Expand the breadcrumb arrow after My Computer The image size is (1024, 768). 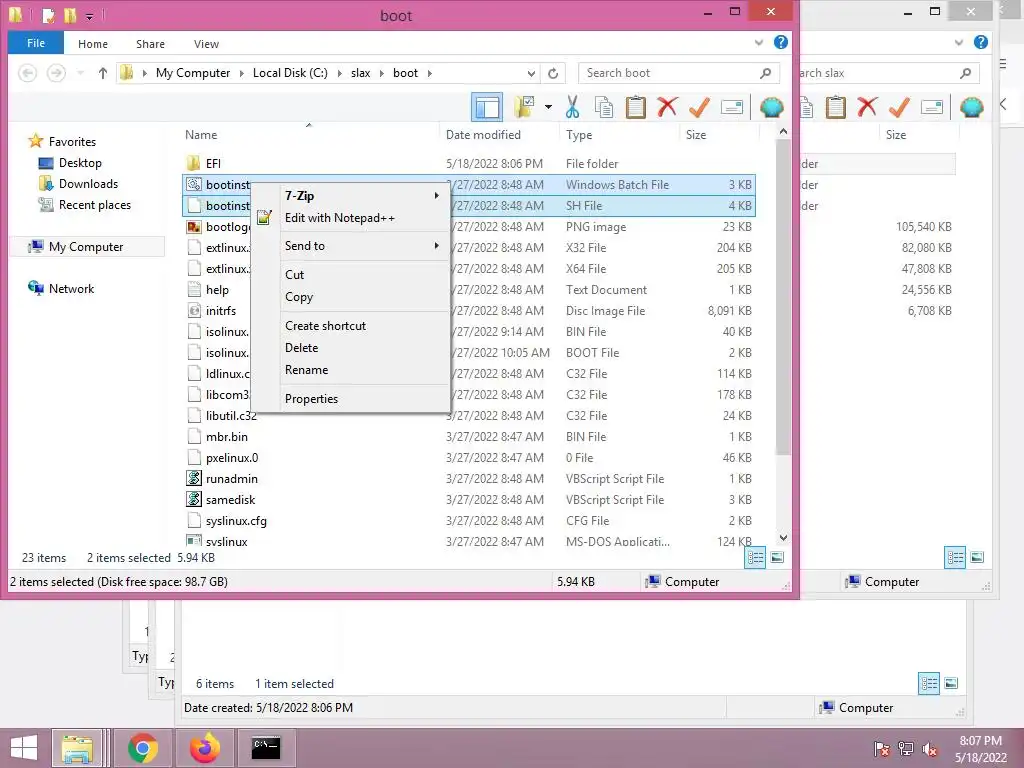[242, 73]
